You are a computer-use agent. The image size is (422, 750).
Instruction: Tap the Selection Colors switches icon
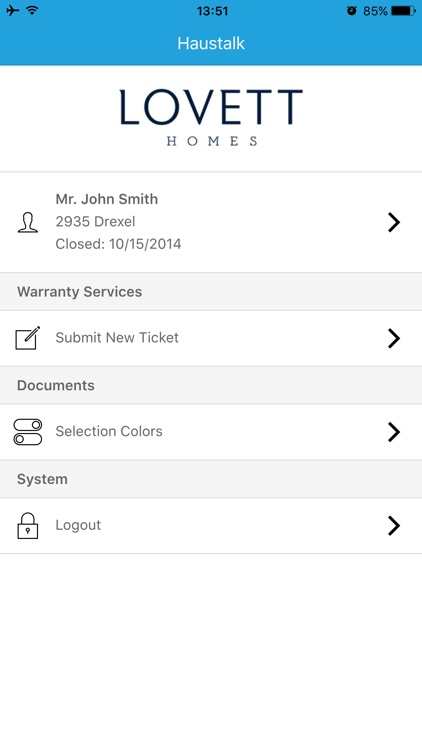click(x=28, y=432)
